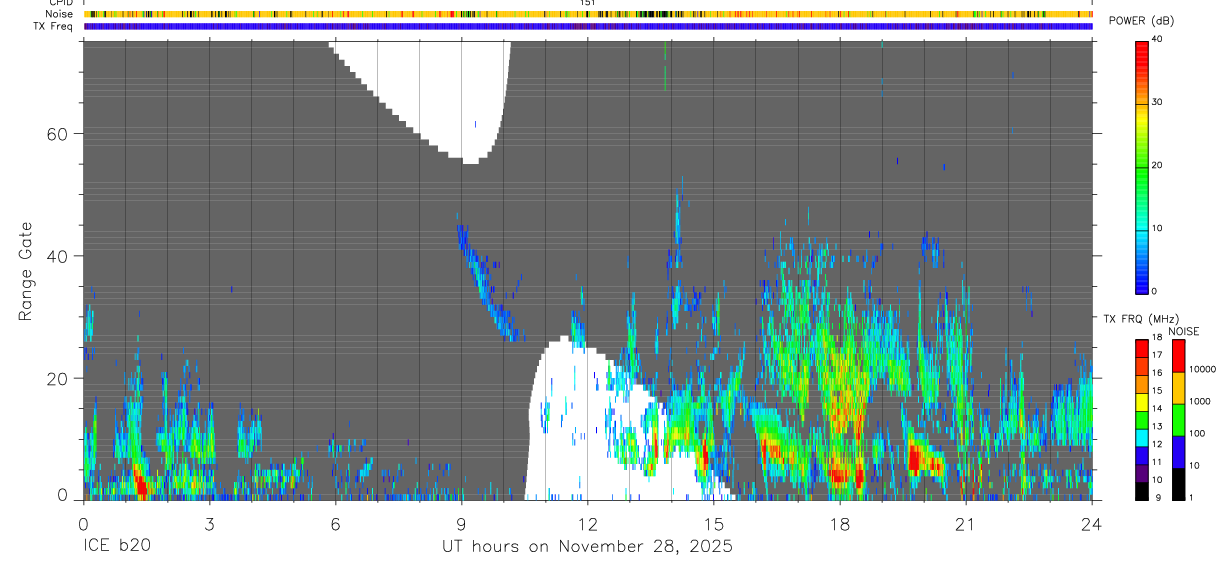
Task: Click the TX Freq row label at top
Action: 54,26
